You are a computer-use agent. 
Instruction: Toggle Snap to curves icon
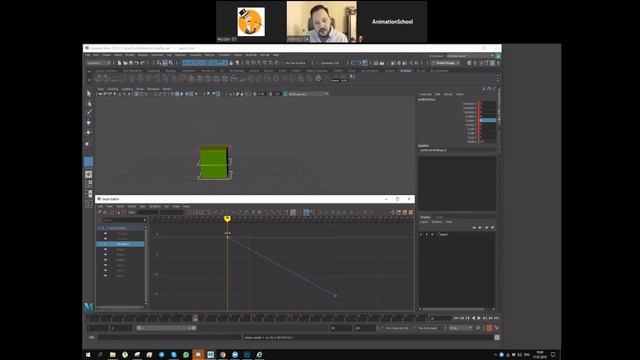(x=253, y=63)
